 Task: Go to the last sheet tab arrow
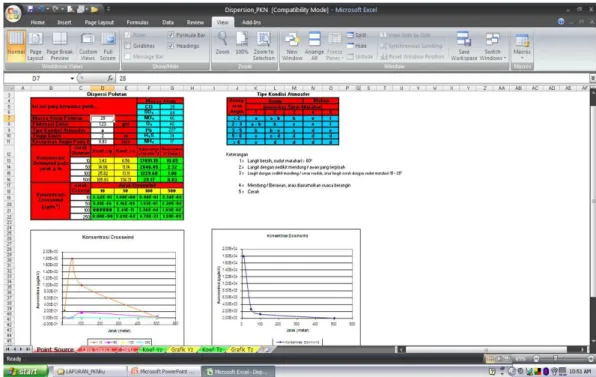pyautogui.click(x=28, y=349)
